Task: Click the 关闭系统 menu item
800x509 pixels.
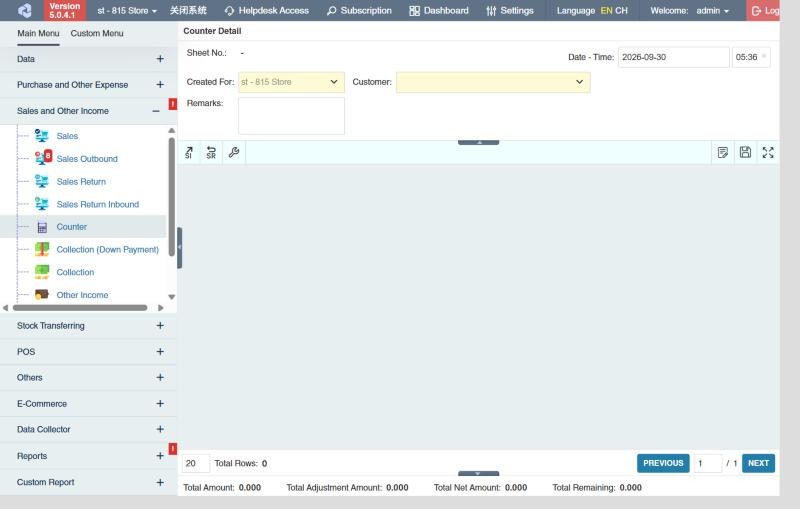Action: pyautogui.click(x=188, y=10)
